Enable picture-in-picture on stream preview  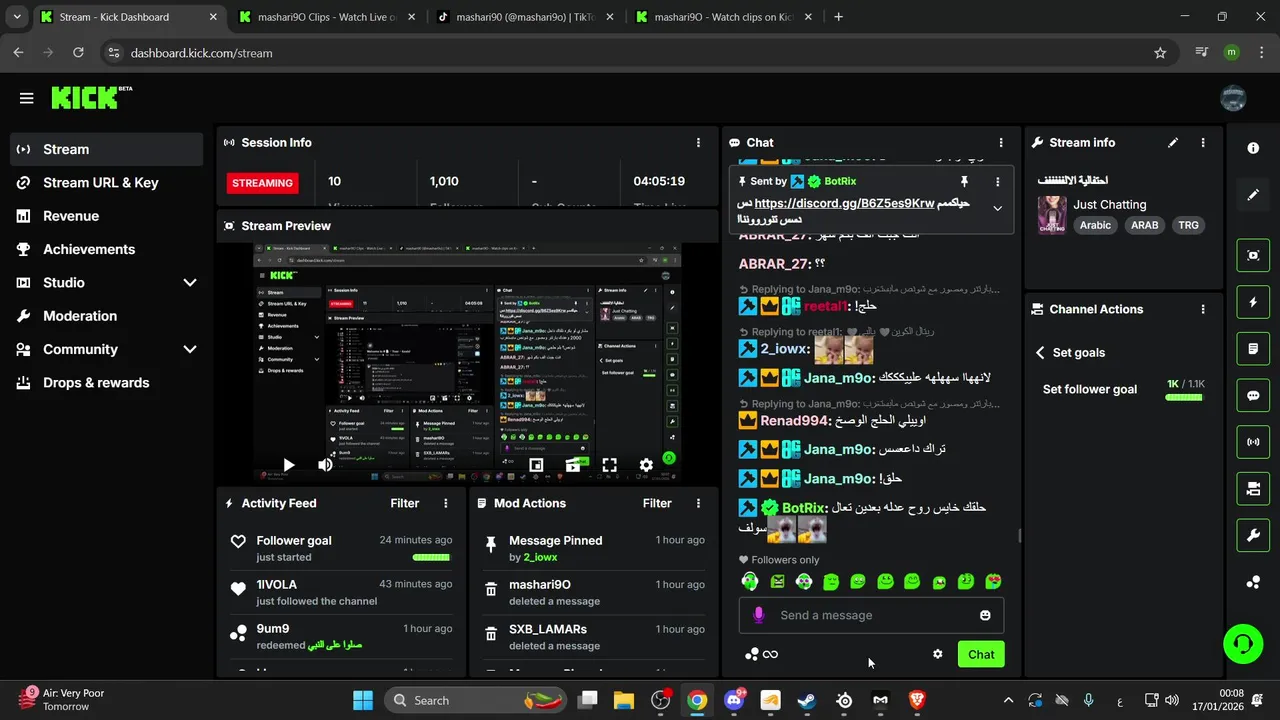(x=536, y=465)
